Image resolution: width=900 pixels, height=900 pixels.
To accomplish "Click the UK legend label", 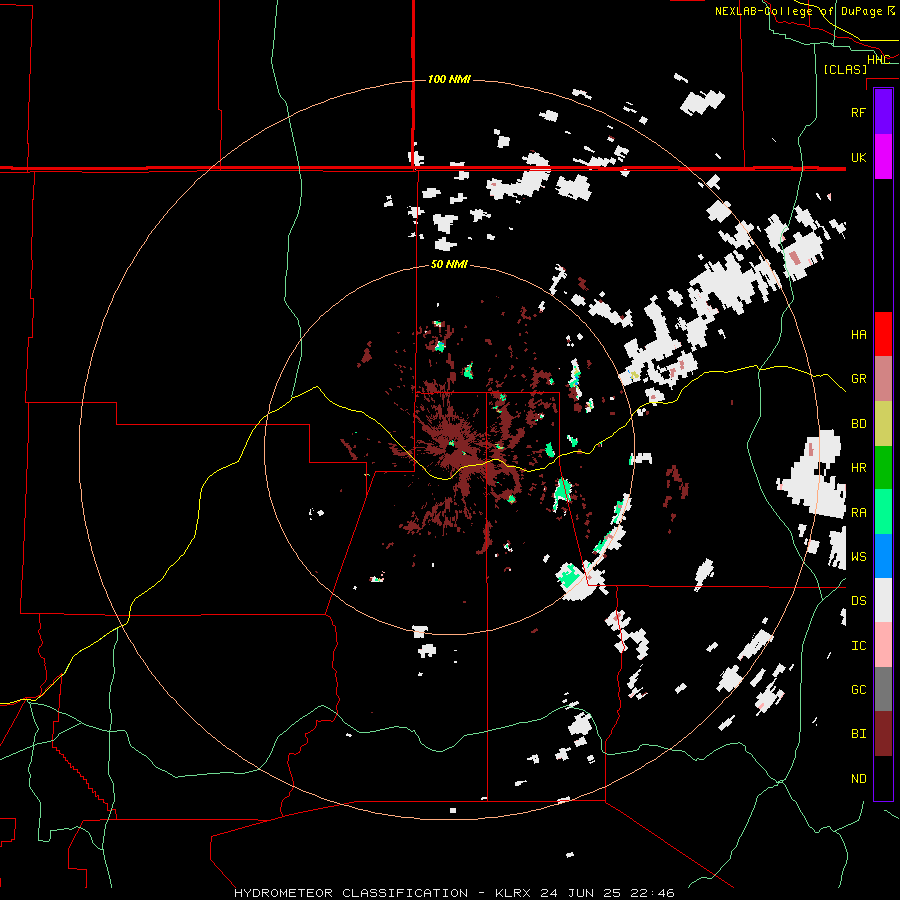I will (x=858, y=157).
